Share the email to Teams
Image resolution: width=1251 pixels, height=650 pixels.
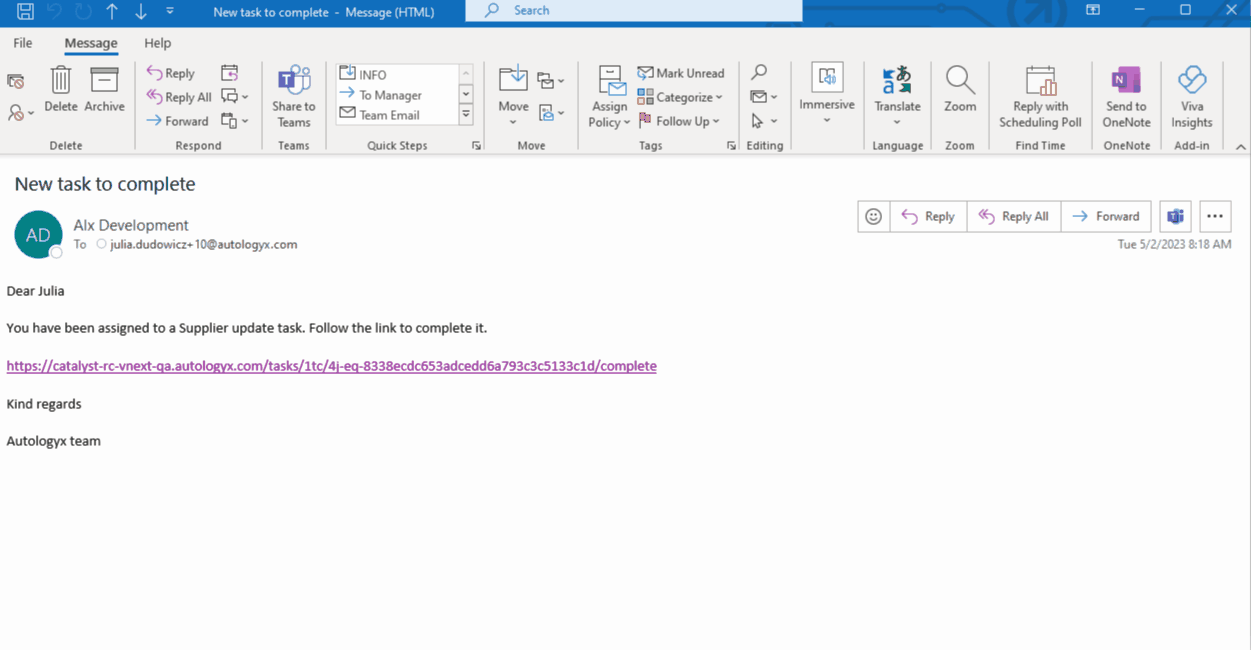click(x=294, y=97)
